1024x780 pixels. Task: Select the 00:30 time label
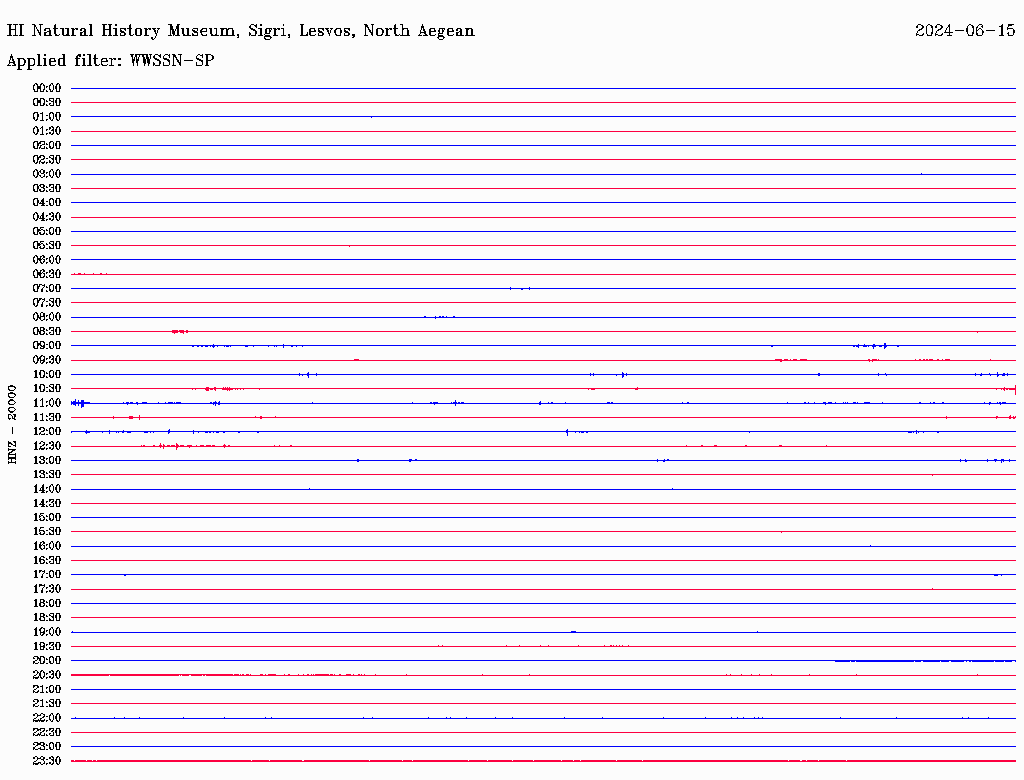coord(47,103)
